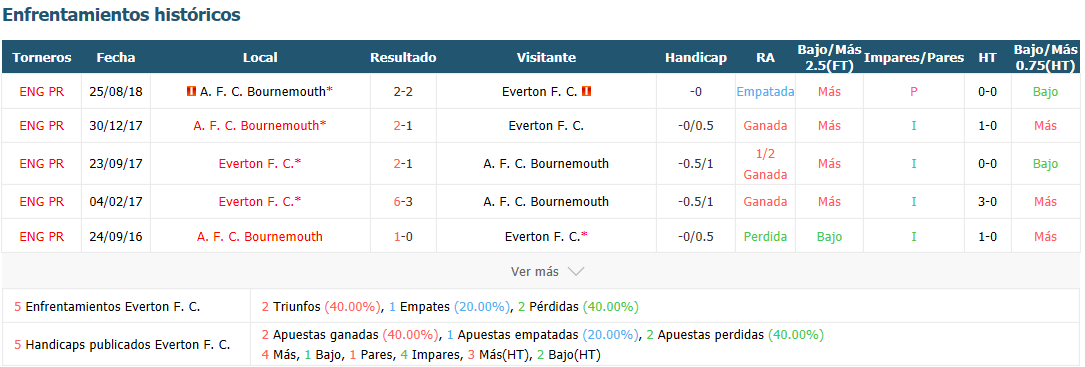
Task: Click the Torneros column header
Action: (42, 57)
